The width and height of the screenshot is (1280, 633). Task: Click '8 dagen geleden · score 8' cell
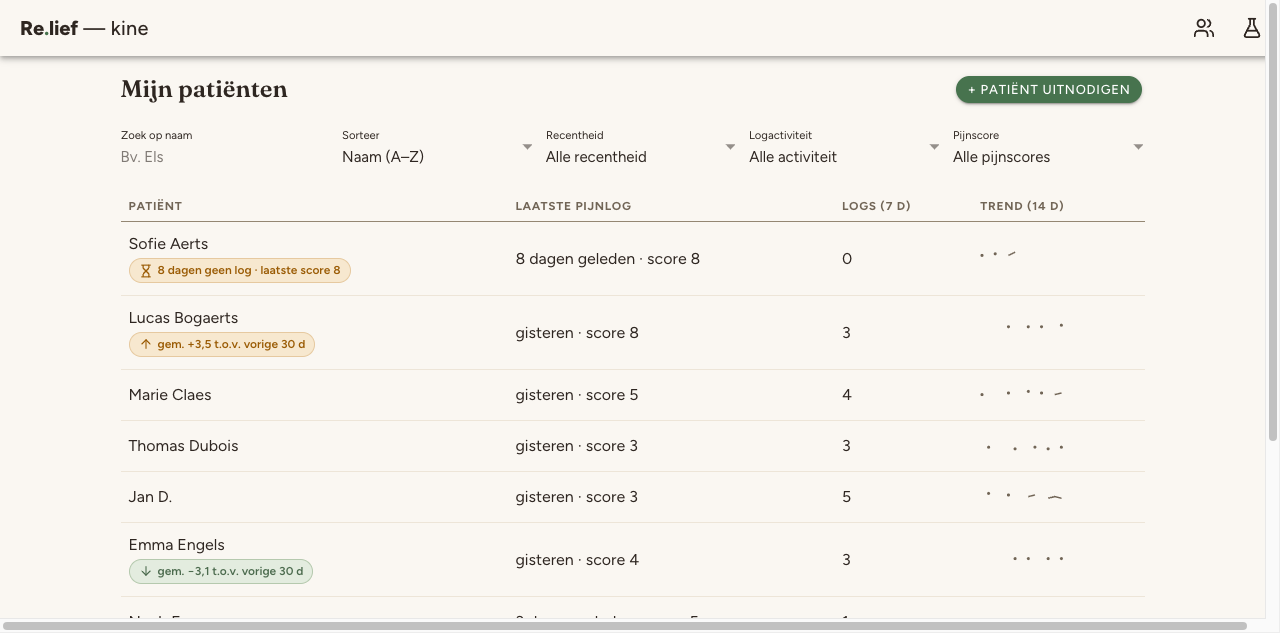(x=608, y=259)
